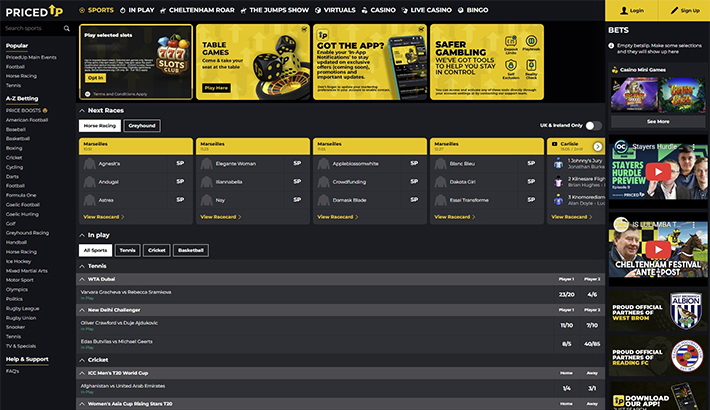Filter in-play by Cricket
The height and width of the screenshot is (410, 710).
(x=157, y=250)
